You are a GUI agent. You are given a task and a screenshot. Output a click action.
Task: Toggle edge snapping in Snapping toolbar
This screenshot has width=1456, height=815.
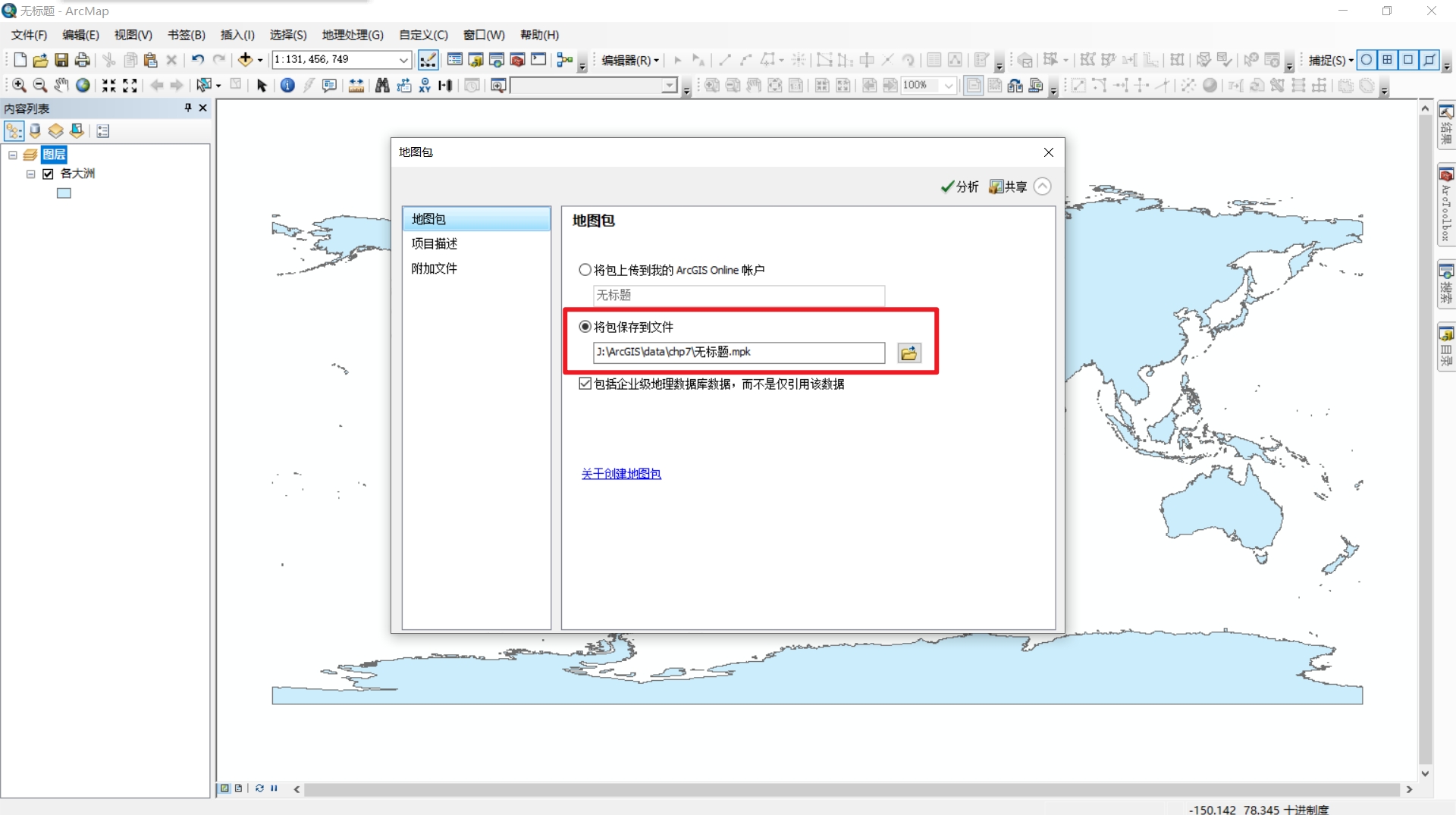1429,60
